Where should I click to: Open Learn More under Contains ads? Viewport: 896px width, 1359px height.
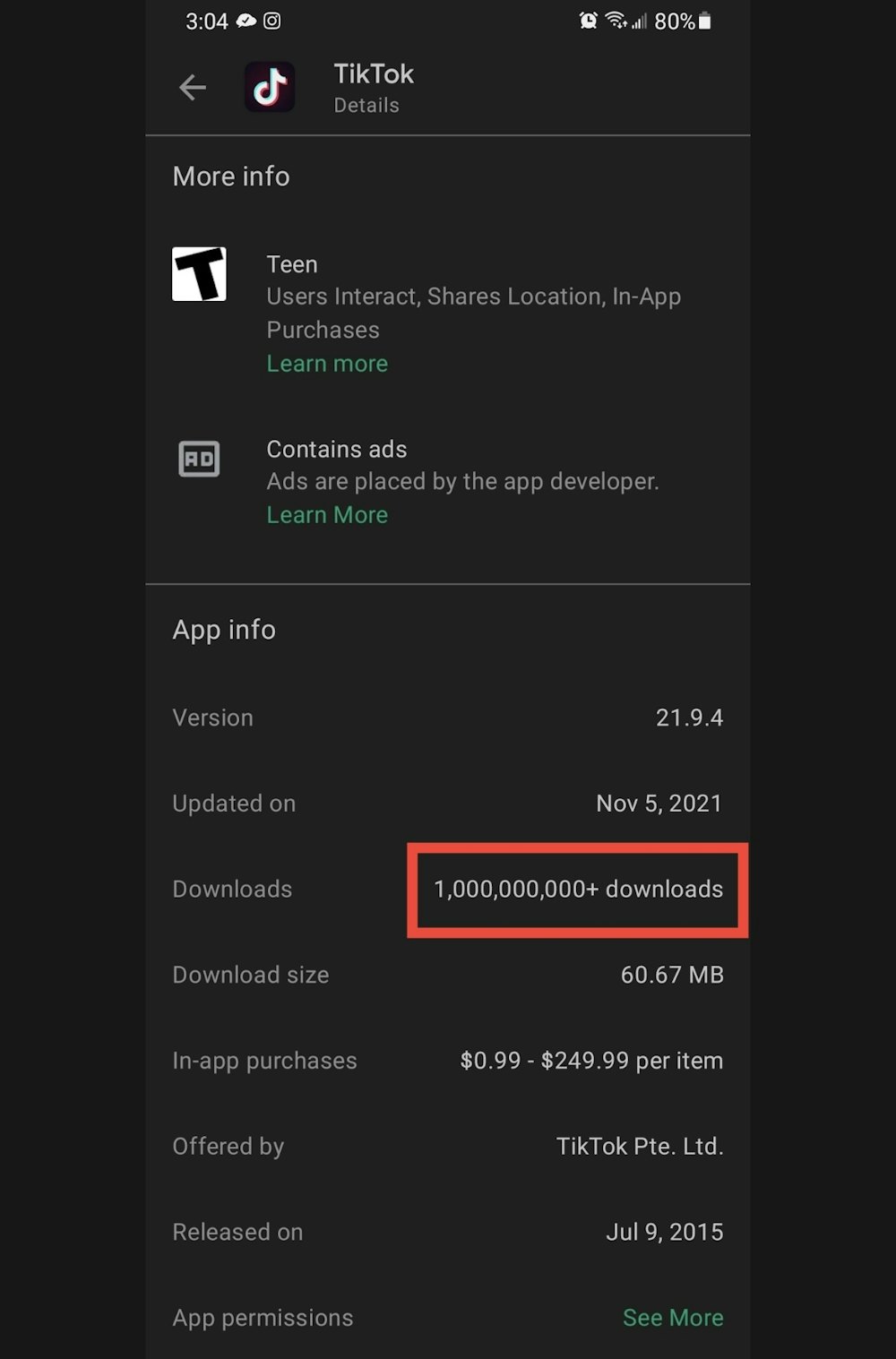point(327,515)
